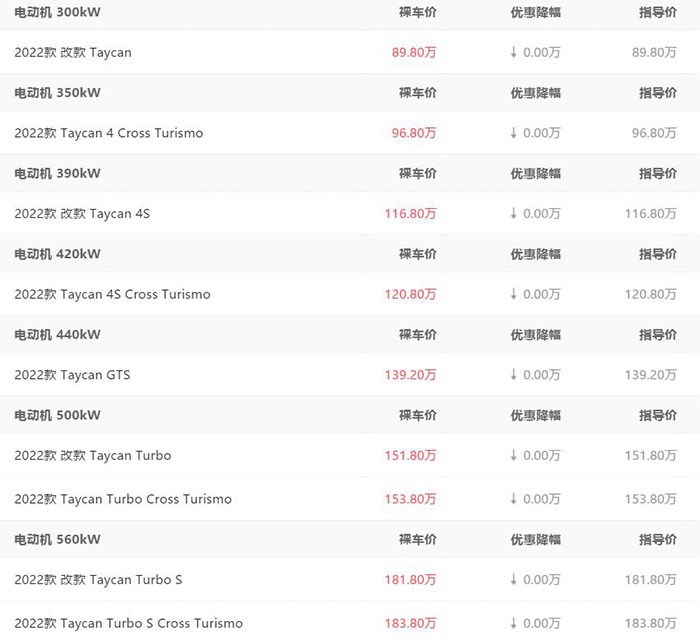Click the discount arrow icon for Taycan GTS
Screen dimensions: 700x640
click(513, 374)
